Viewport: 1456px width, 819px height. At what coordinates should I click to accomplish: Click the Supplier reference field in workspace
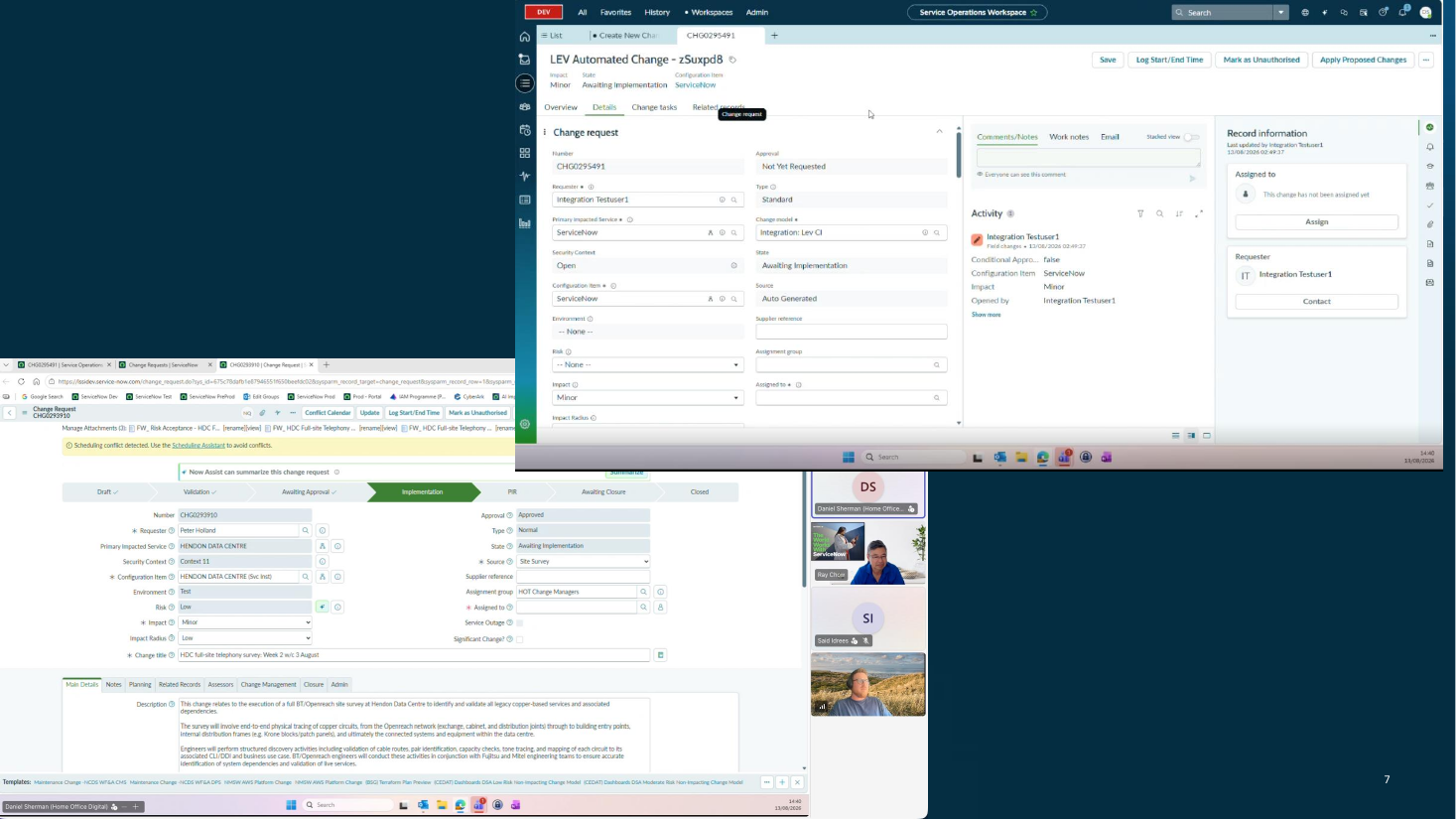(x=851, y=332)
